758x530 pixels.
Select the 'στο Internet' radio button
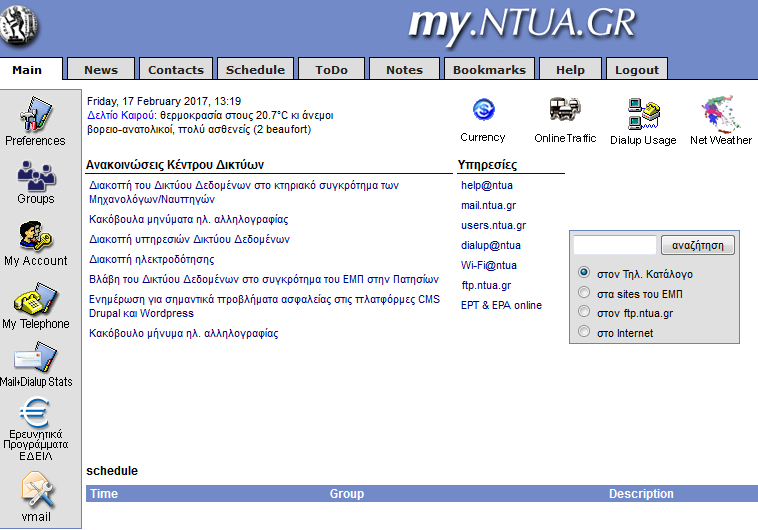tap(584, 331)
